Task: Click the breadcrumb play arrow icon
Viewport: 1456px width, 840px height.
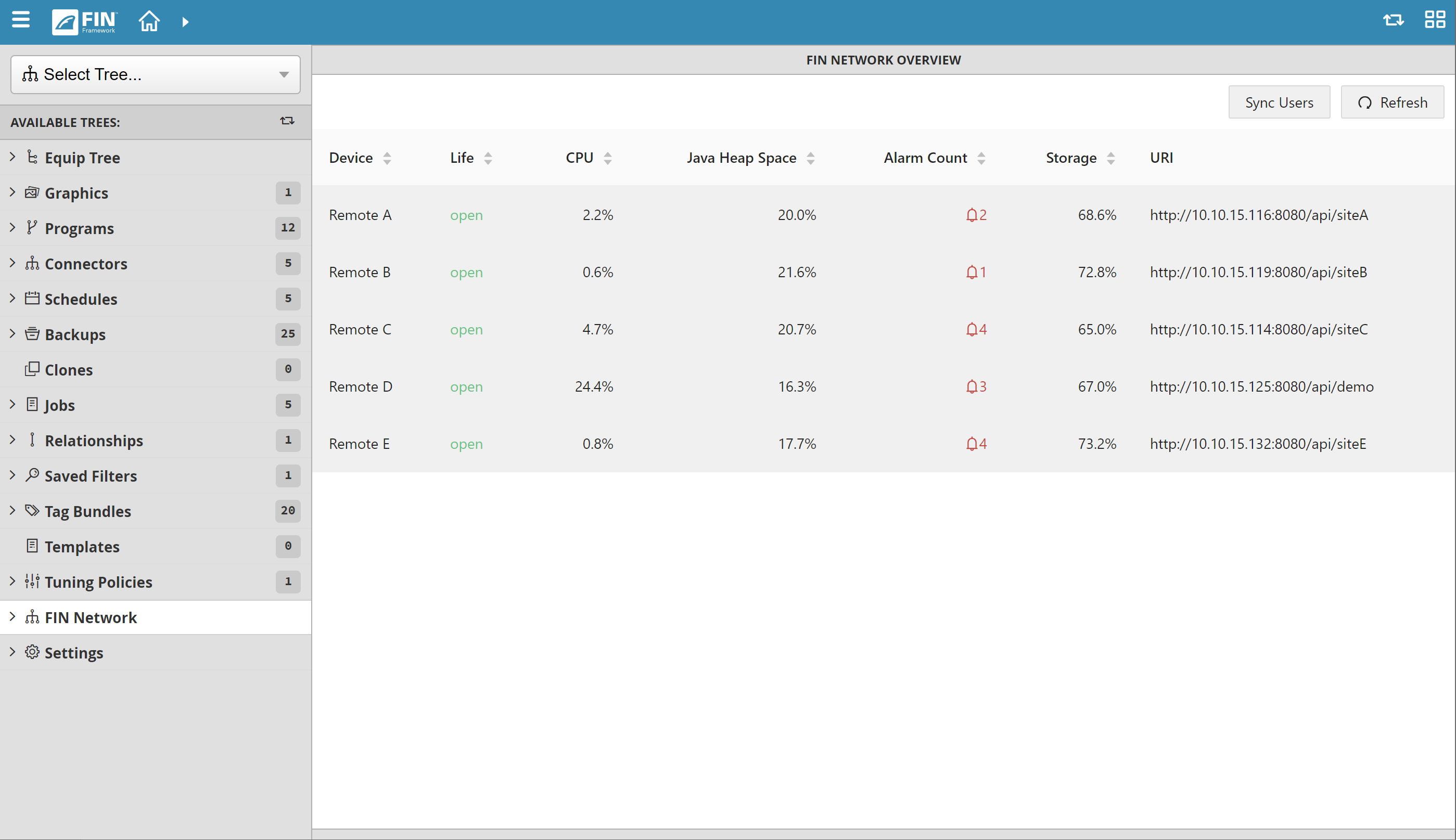Action: (x=185, y=22)
